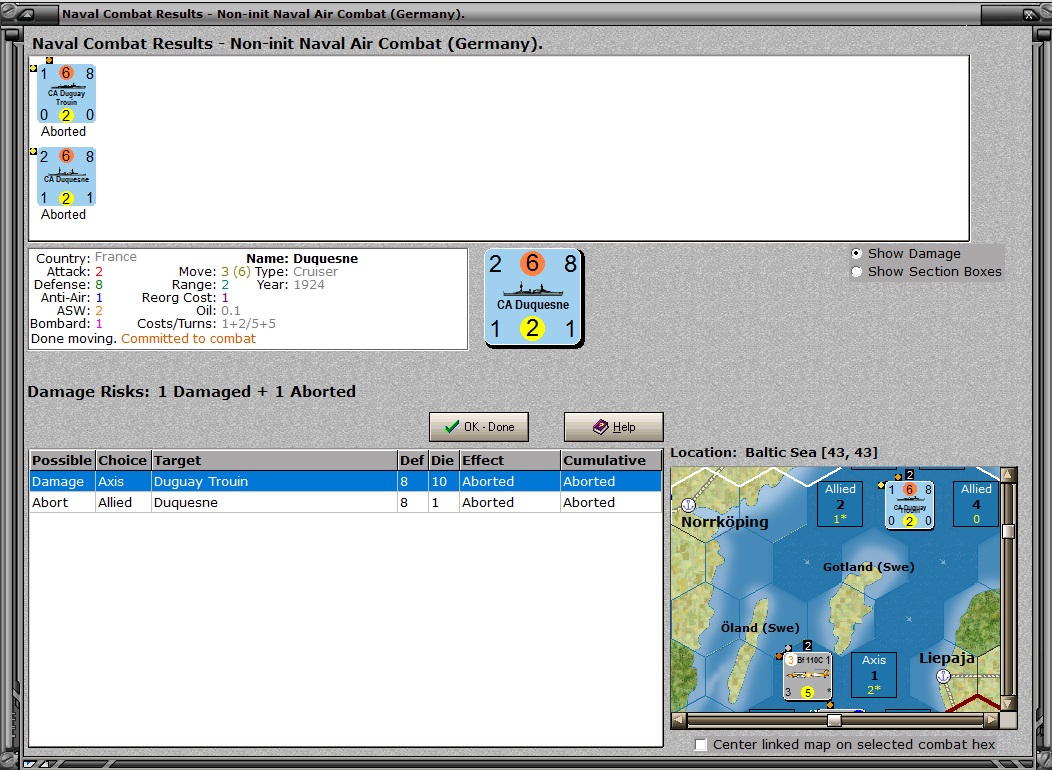Click the Cumulative column header
Screen dimensions: 1052x770
click(x=611, y=460)
